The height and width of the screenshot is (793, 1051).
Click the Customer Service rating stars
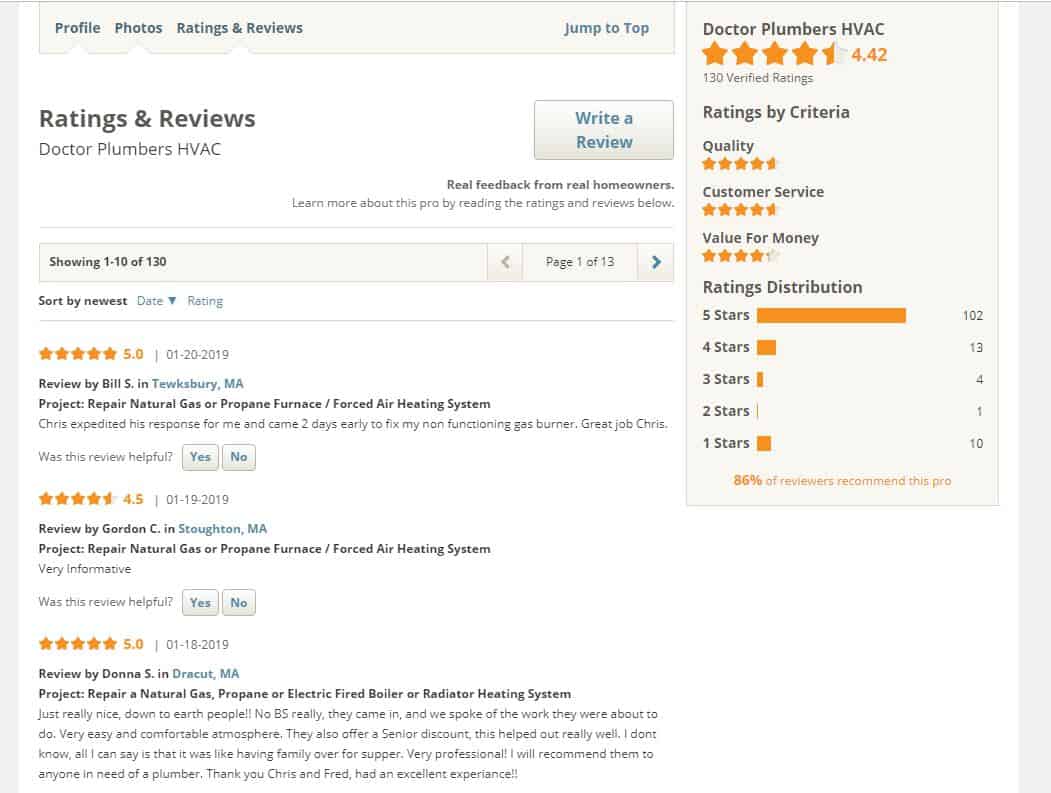pyautogui.click(x=740, y=209)
